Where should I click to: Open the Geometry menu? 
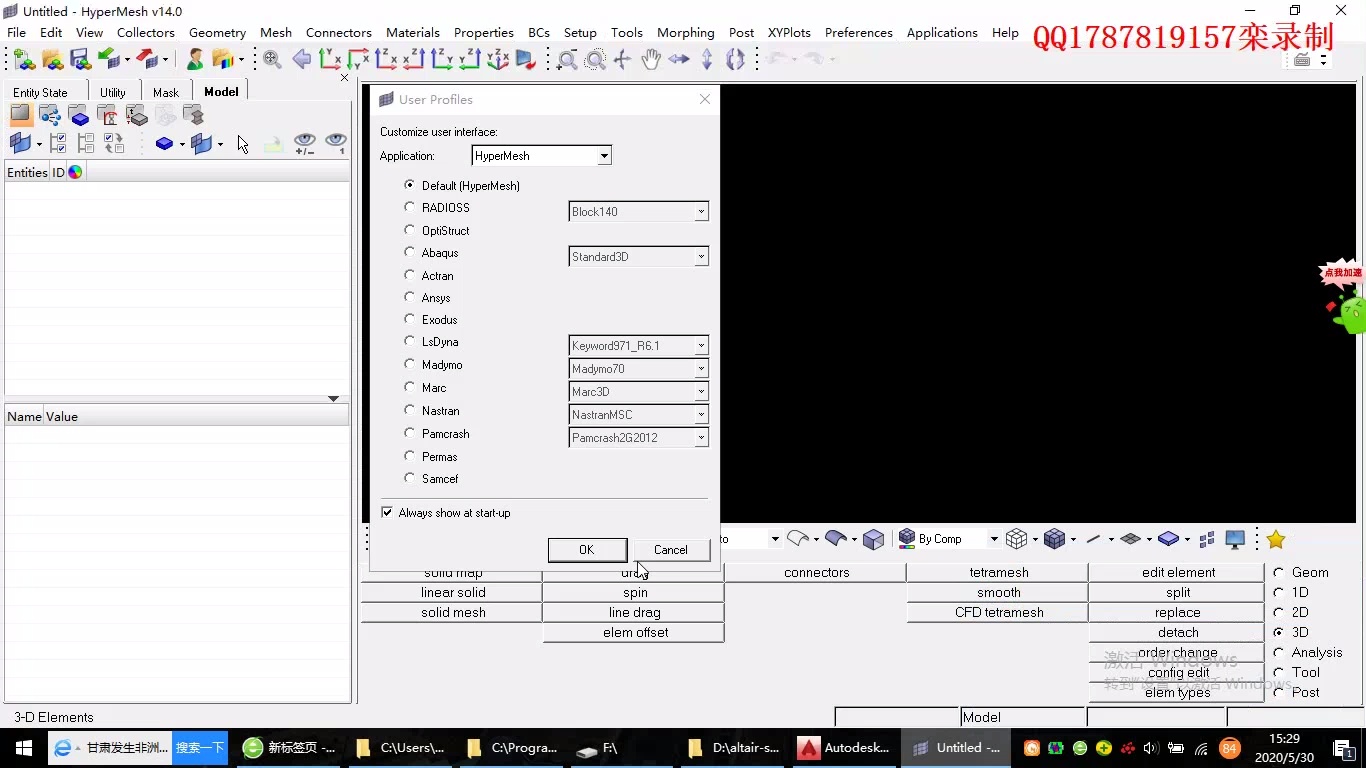click(217, 33)
